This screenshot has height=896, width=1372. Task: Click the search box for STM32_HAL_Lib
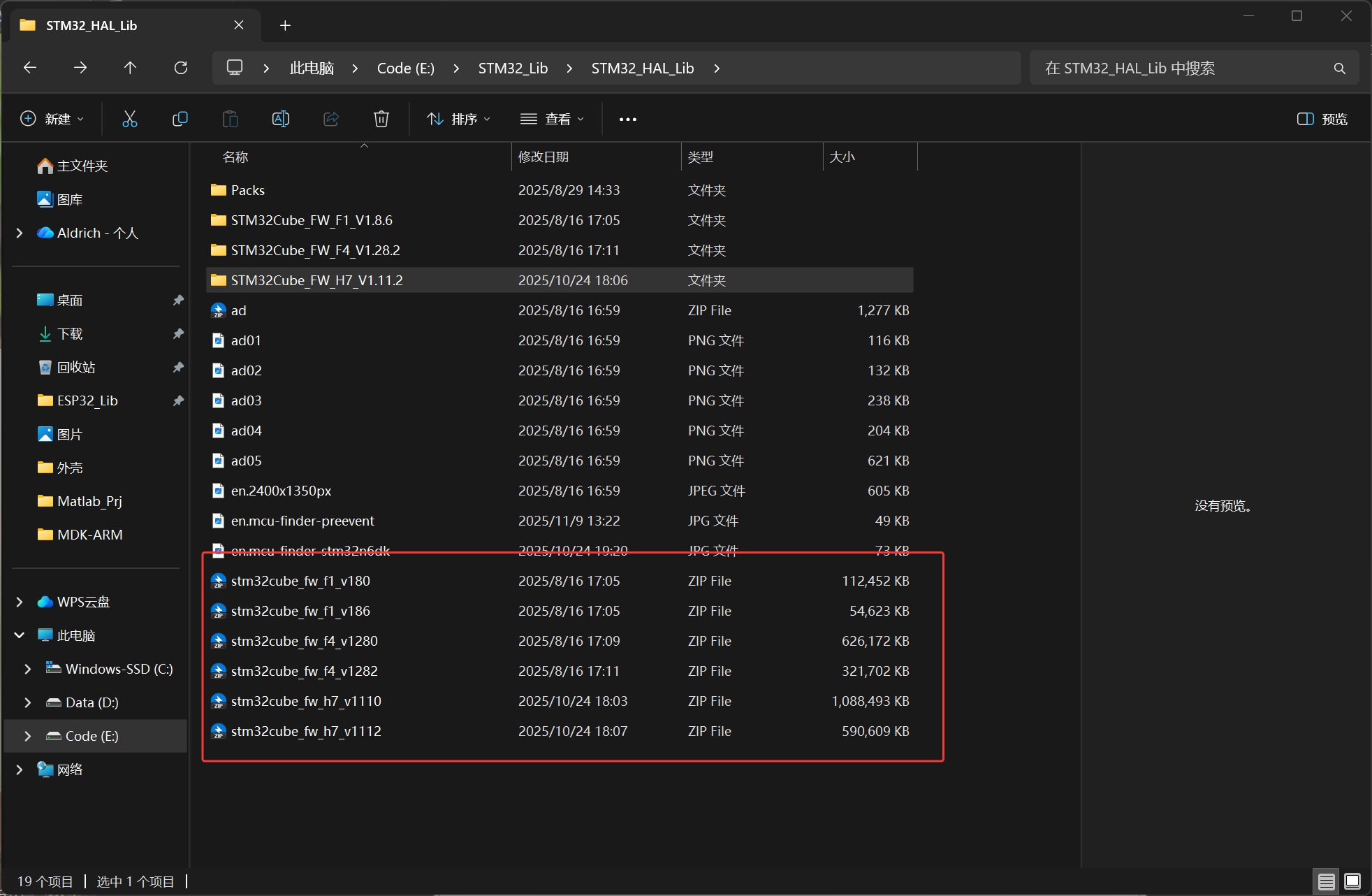pyautogui.click(x=1181, y=68)
